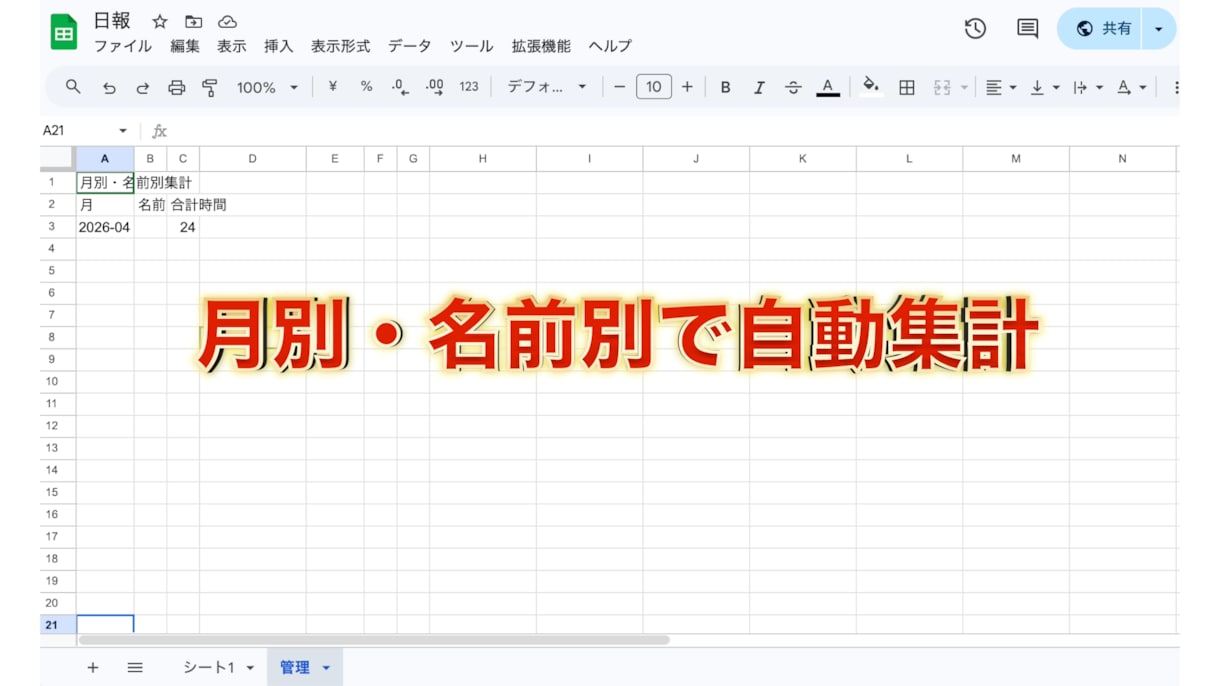
Task: Decrease font size with minus button
Action: tap(619, 87)
